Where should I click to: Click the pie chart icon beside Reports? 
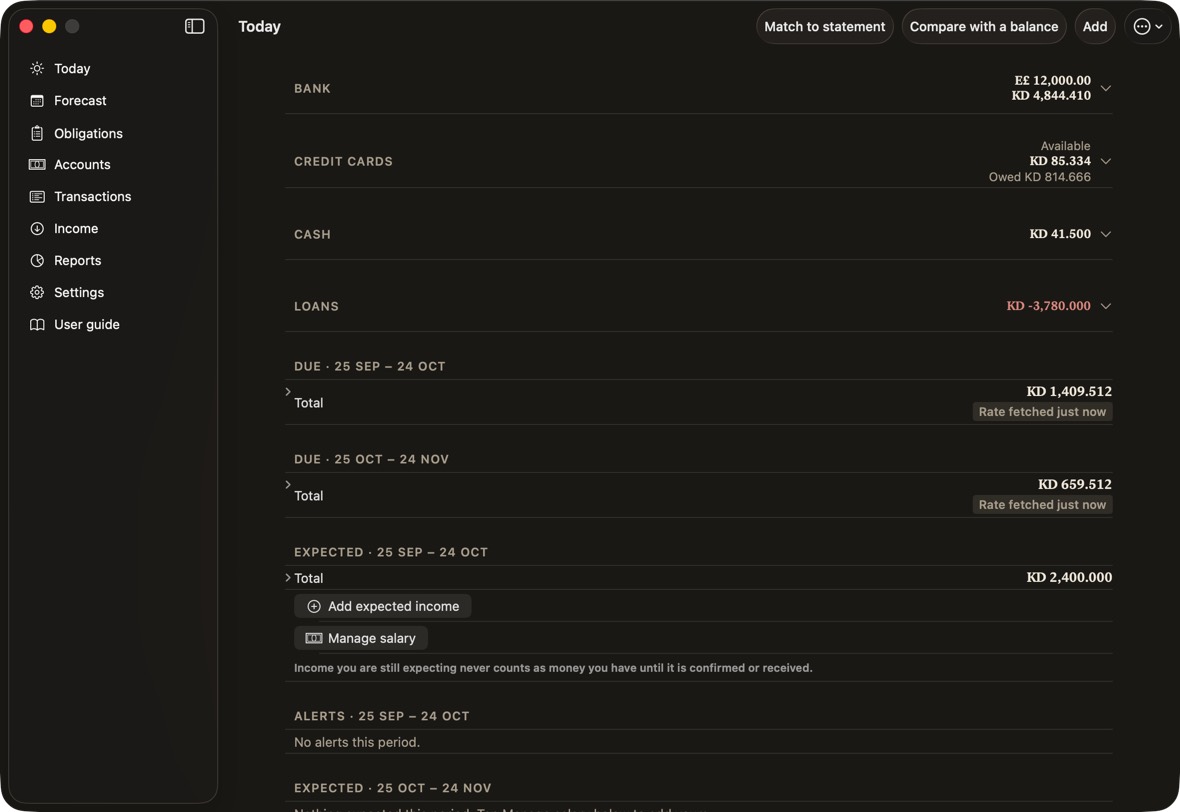pos(37,260)
